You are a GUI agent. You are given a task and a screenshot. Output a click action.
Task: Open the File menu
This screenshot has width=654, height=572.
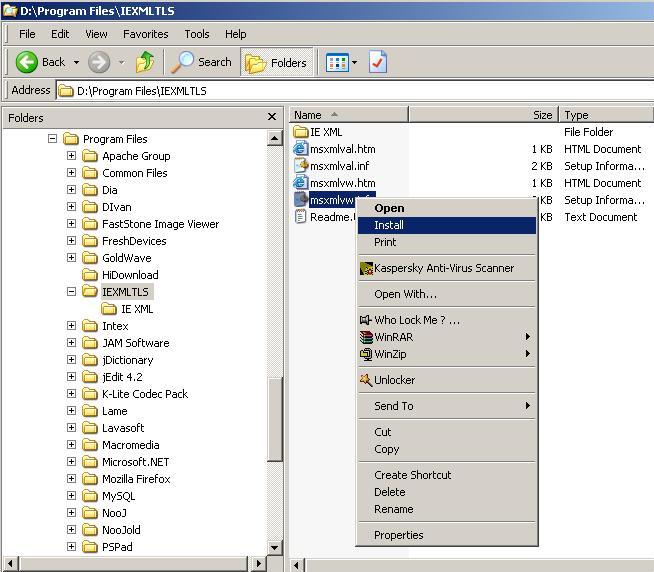[27, 34]
